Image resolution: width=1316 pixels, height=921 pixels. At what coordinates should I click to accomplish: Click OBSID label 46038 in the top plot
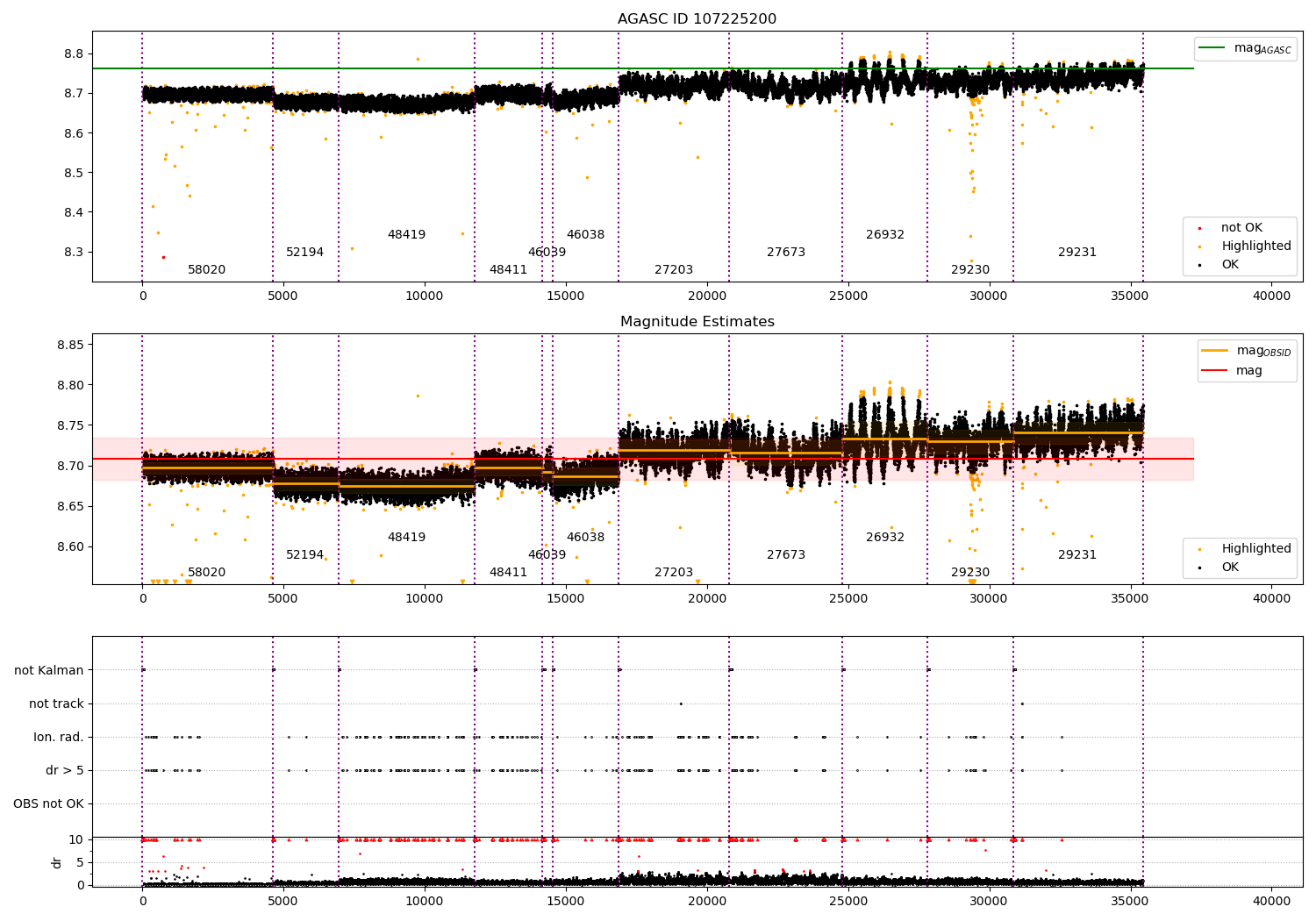[x=585, y=235]
